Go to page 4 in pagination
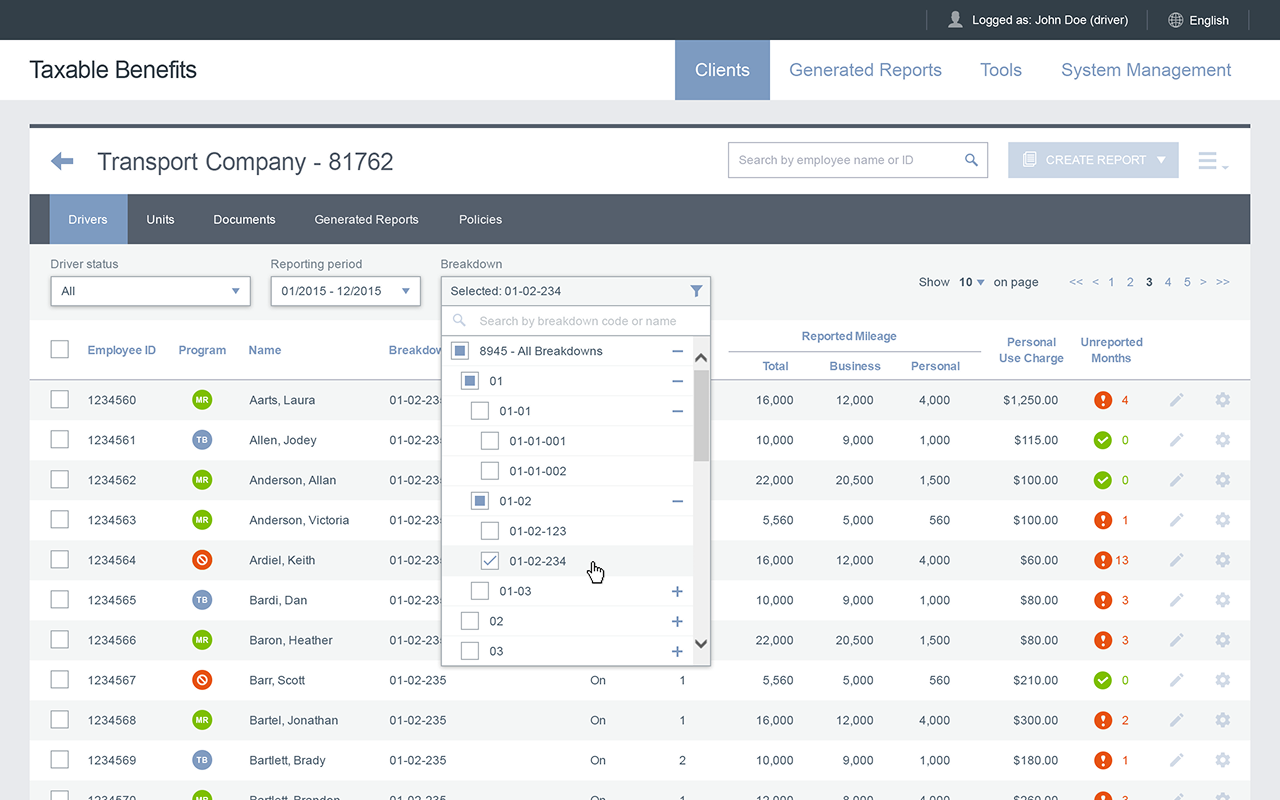 pyautogui.click(x=1168, y=282)
